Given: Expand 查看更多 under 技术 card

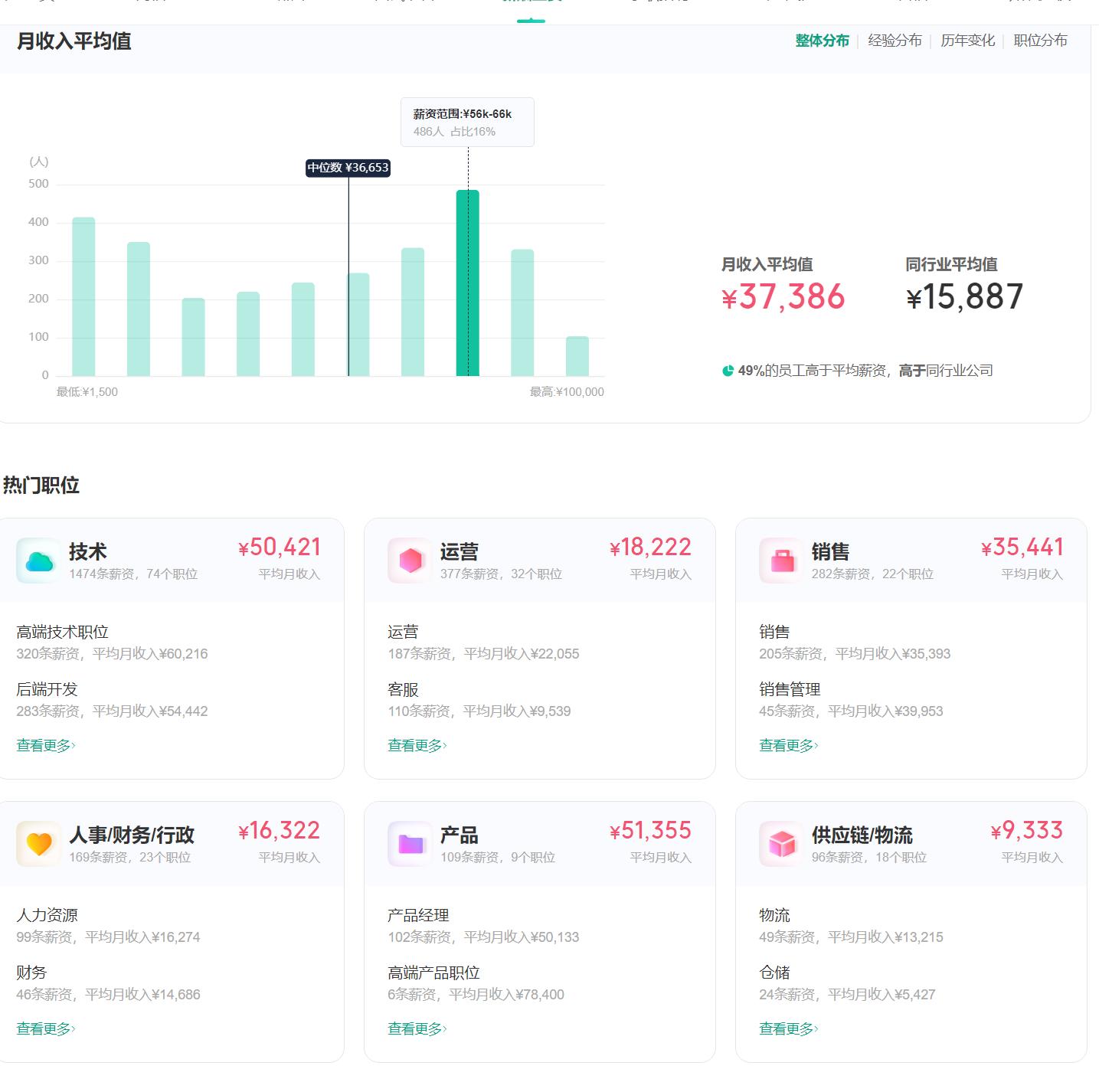Looking at the screenshot, I should coord(44,745).
